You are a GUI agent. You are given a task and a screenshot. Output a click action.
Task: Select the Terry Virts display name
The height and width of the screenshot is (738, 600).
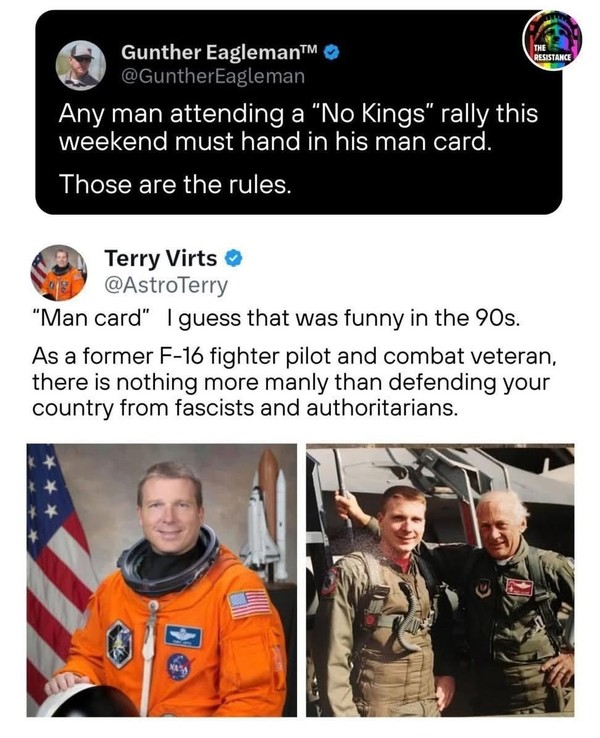(x=160, y=260)
